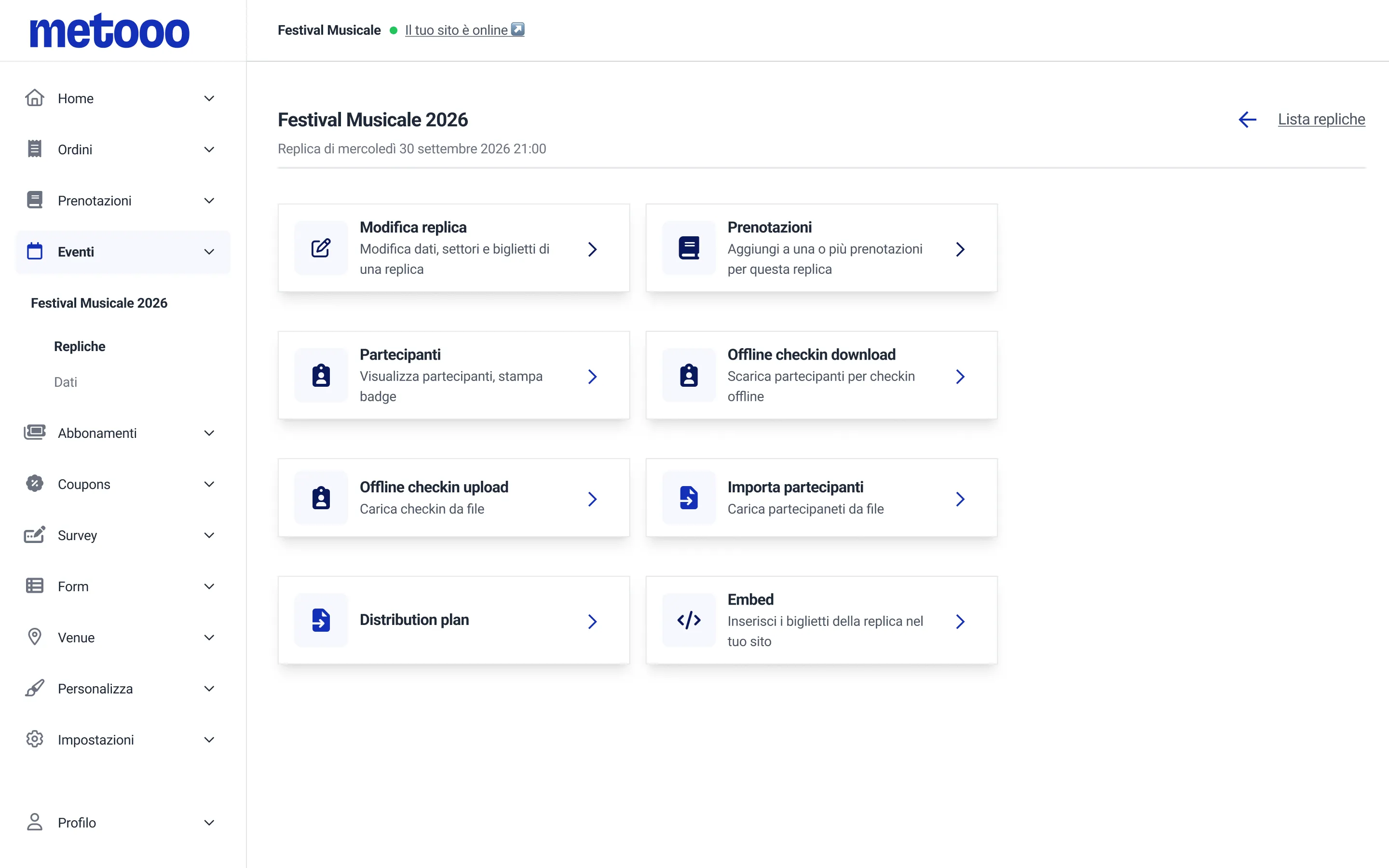1389x868 pixels.
Task: Open the Offline checkin upload card
Action: click(x=453, y=498)
